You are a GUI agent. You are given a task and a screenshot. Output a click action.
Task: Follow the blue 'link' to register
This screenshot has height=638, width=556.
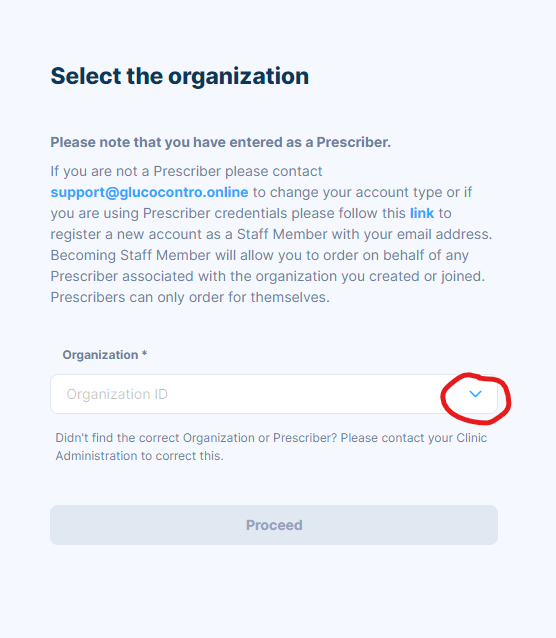pos(422,213)
